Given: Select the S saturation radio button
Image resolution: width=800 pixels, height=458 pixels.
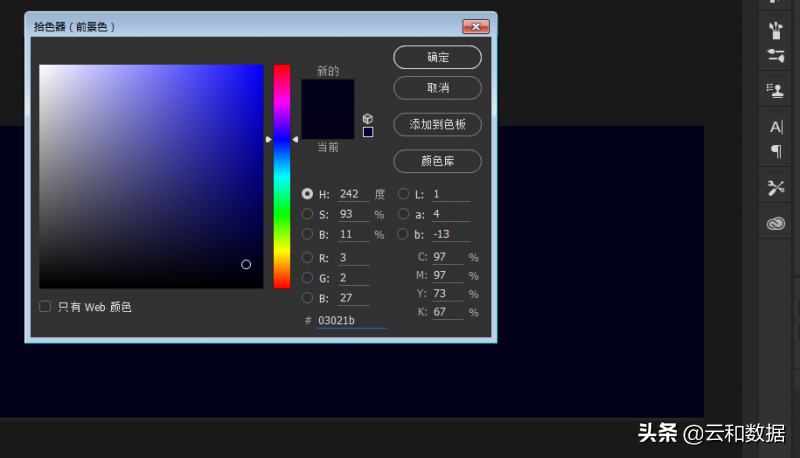Looking at the screenshot, I should [x=307, y=214].
